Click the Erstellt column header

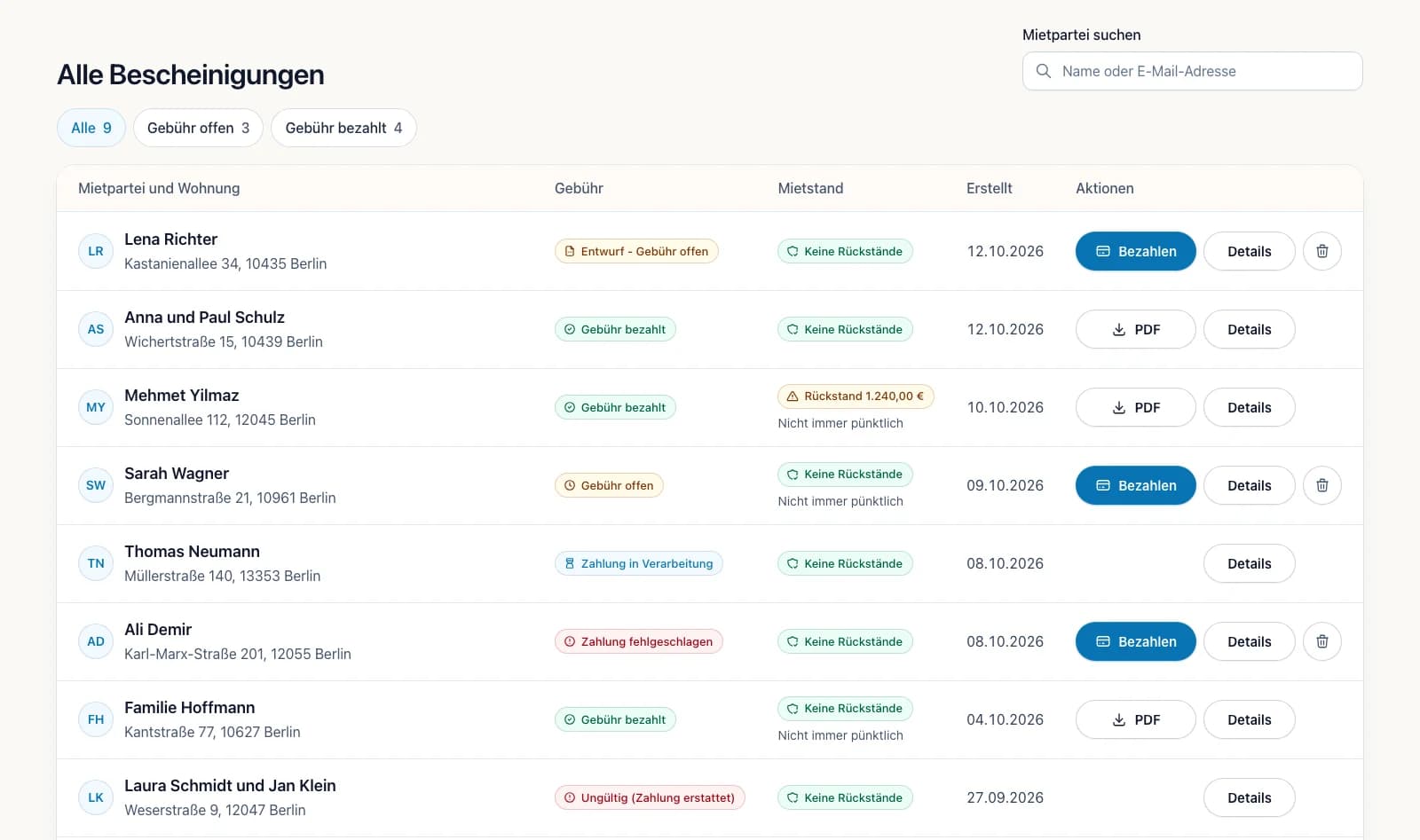tap(989, 188)
